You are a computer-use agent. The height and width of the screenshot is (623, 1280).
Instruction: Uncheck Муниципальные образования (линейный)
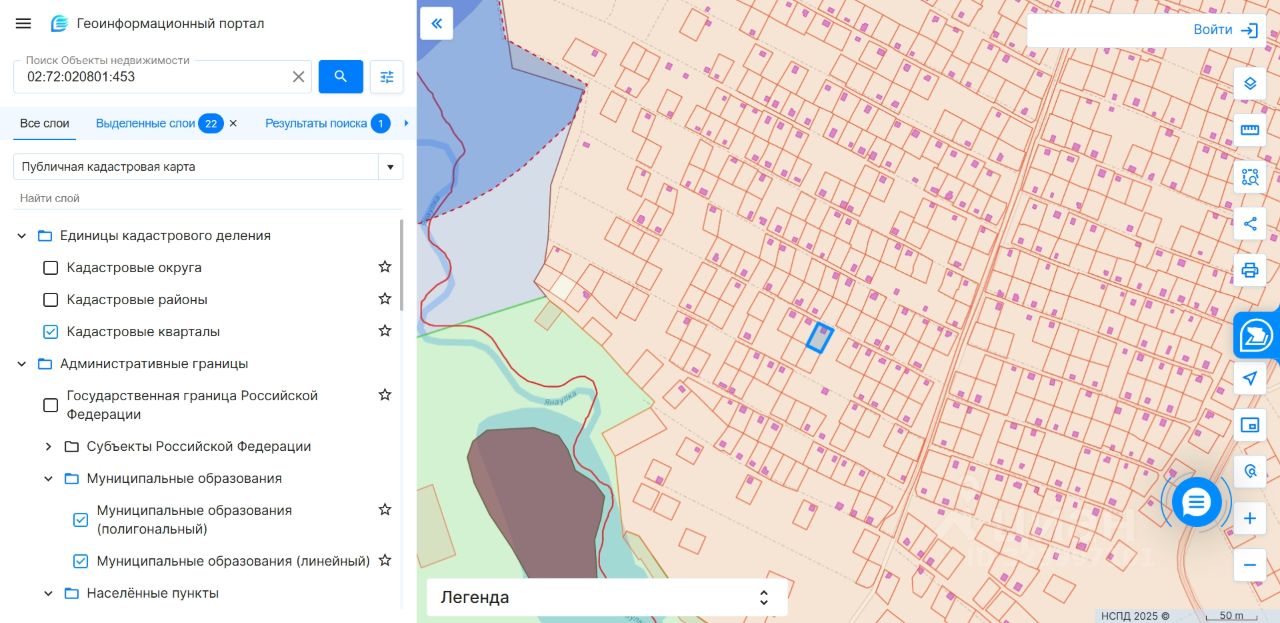(x=81, y=561)
